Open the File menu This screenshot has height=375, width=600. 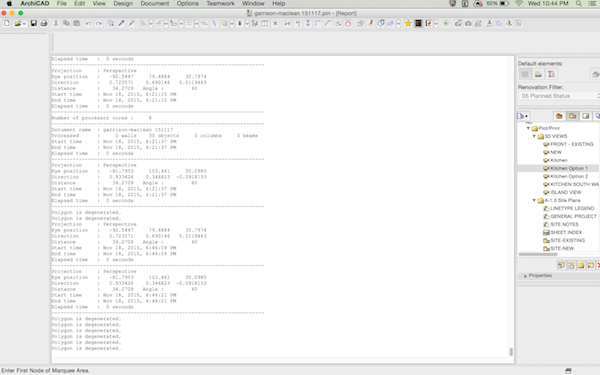tap(62, 3)
